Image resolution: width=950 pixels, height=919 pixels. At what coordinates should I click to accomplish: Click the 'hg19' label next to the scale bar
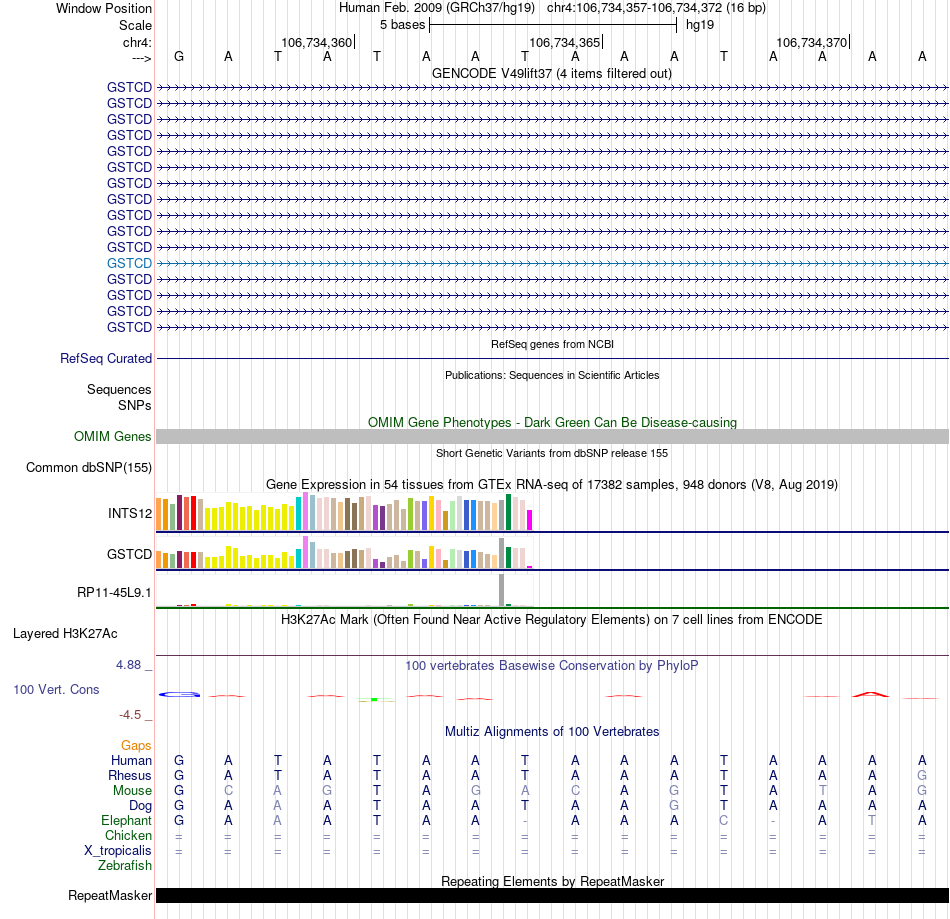[700, 25]
